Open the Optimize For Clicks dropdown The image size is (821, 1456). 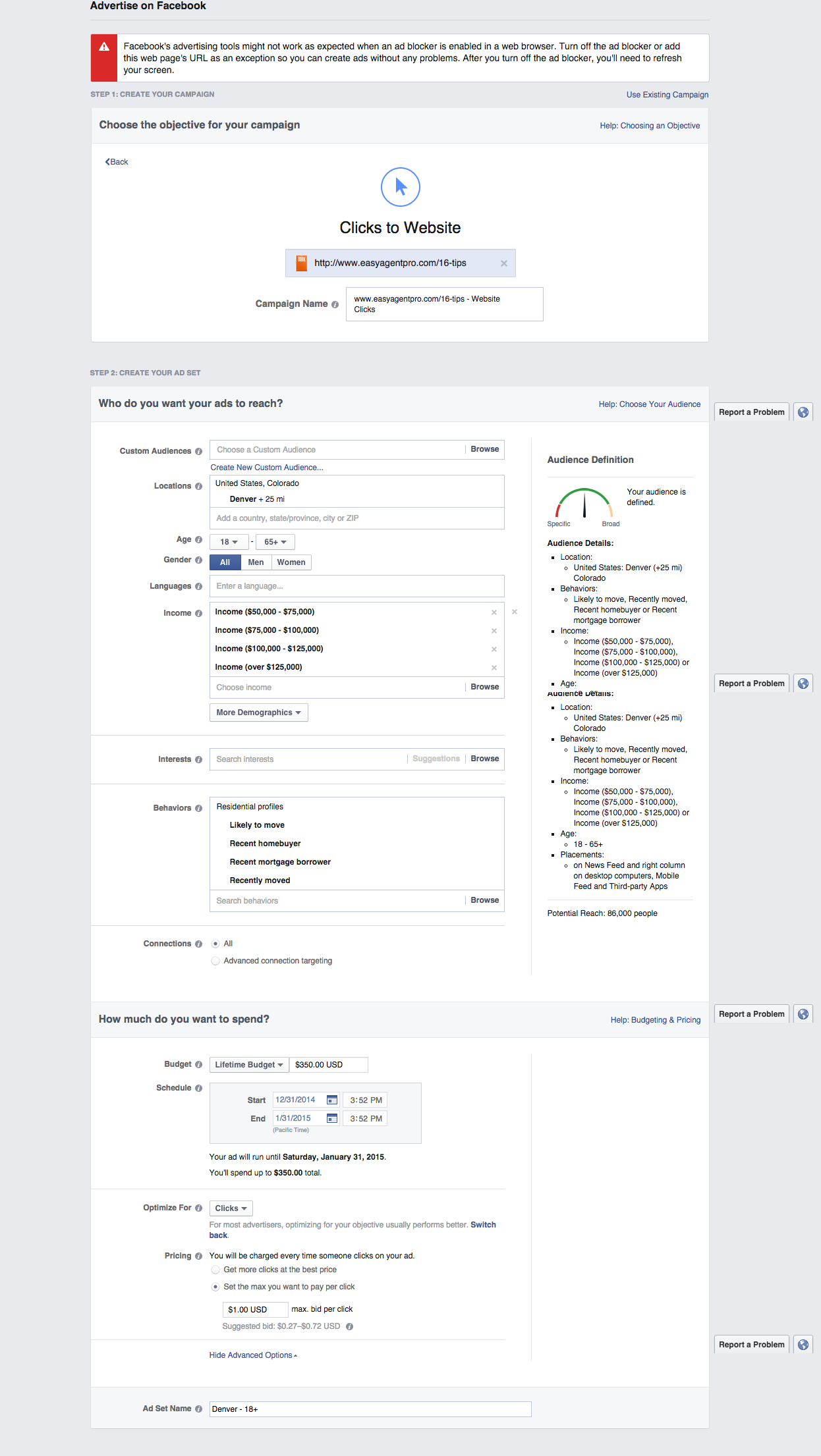[x=231, y=1208]
